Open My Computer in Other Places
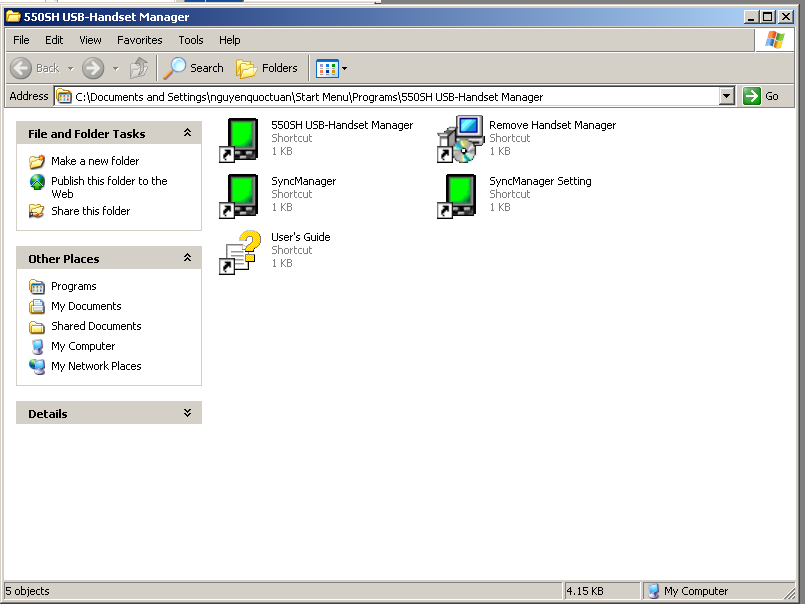 83,346
